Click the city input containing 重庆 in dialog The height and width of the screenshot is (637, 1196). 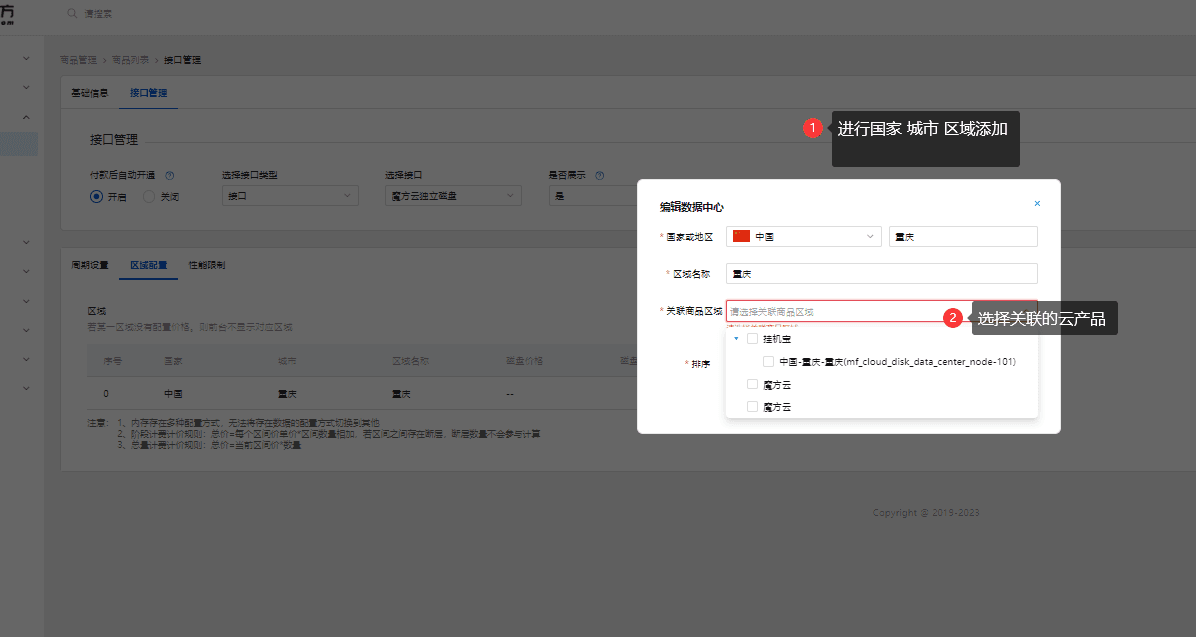coord(963,236)
